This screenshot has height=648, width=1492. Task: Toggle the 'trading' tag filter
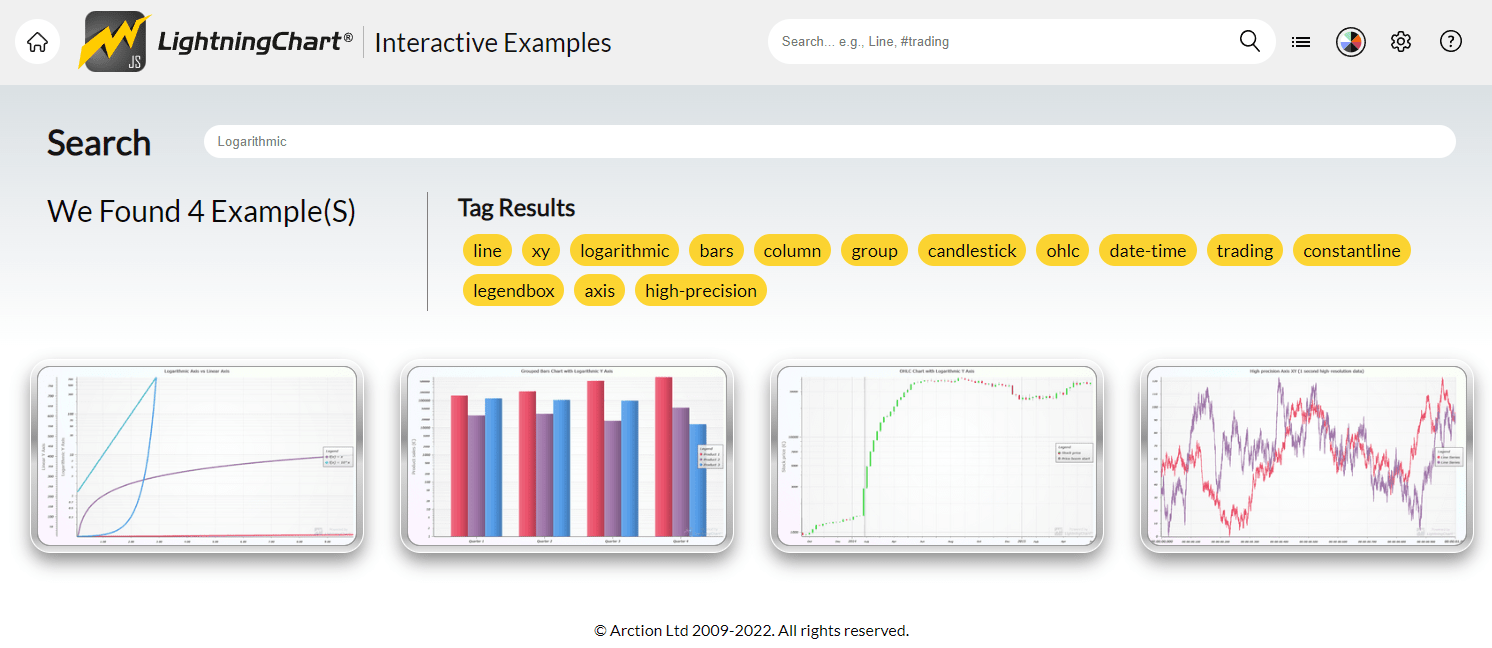point(1244,250)
